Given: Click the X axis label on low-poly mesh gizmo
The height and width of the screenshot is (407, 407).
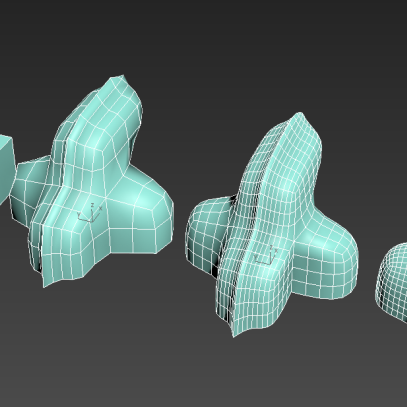Looking at the screenshot, I should click(100, 208).
